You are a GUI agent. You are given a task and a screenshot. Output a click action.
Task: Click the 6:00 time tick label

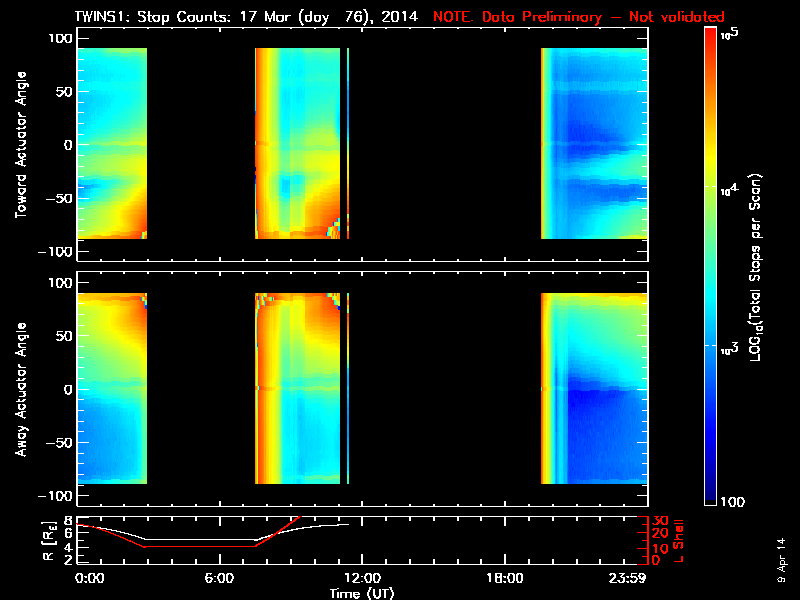219,578
